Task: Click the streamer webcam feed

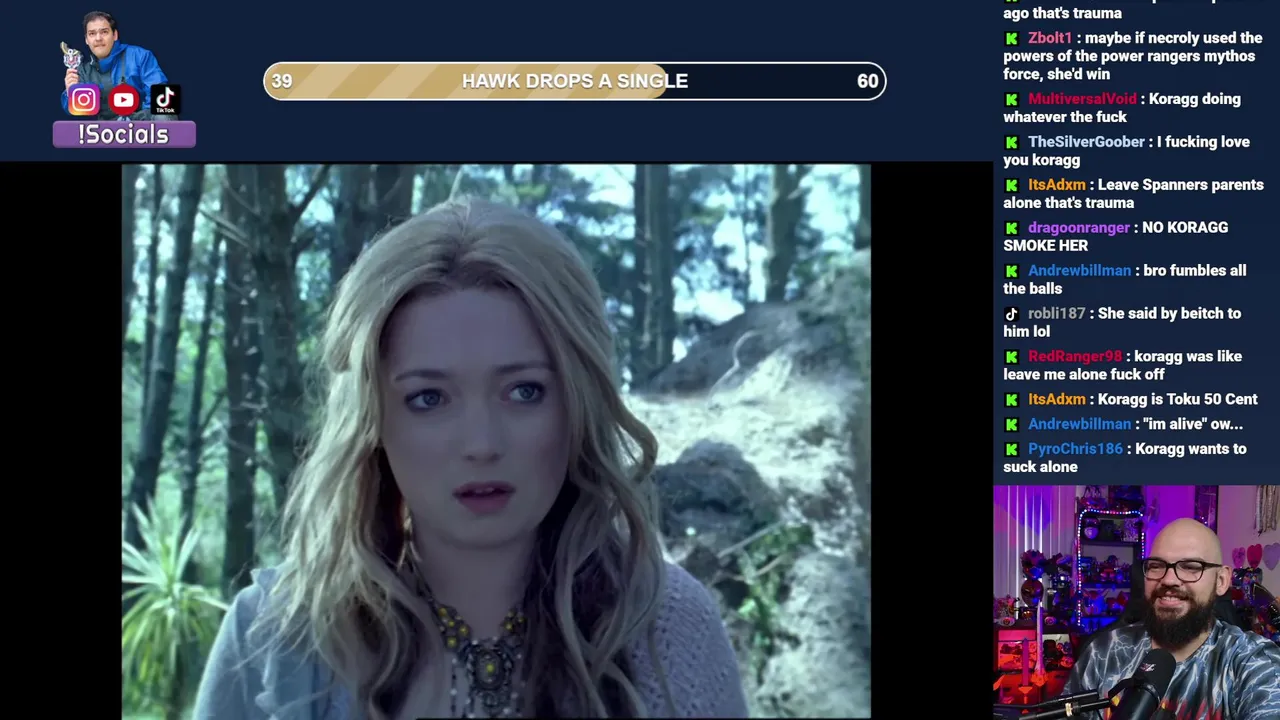Action: [x=1136, y=602]
